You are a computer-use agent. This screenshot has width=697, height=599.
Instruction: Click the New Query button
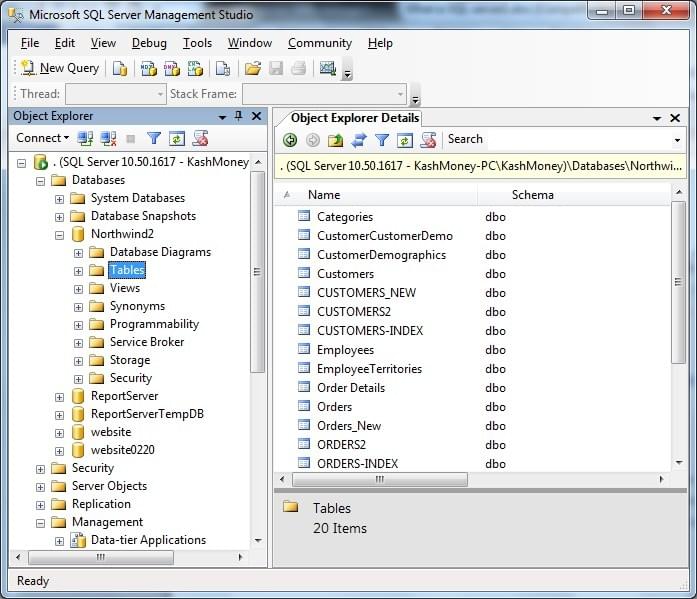coord(60,68)
